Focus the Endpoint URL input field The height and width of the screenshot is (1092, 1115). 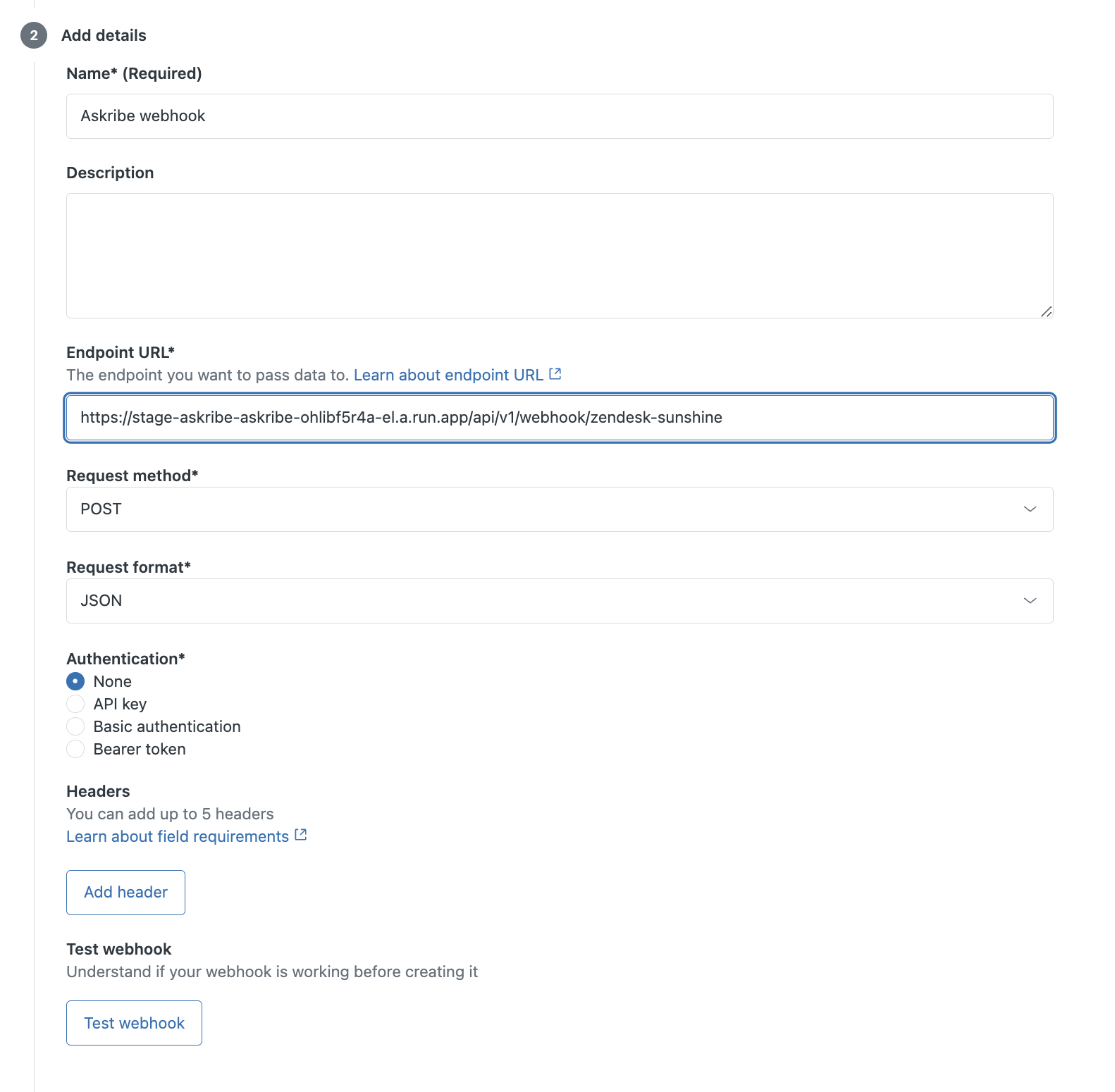click(x=560, y=418)
